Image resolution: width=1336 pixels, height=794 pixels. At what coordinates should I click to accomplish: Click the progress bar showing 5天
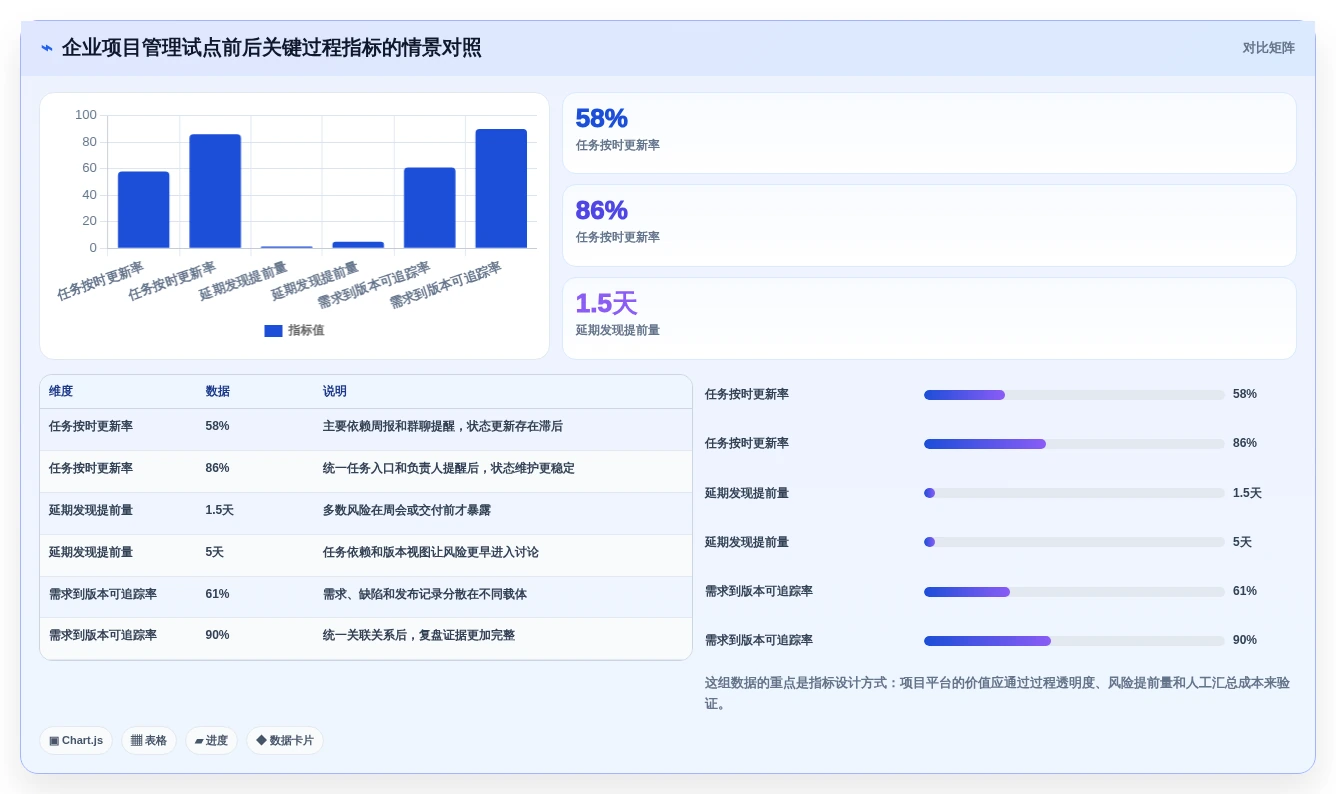[x=1074, y=542]
